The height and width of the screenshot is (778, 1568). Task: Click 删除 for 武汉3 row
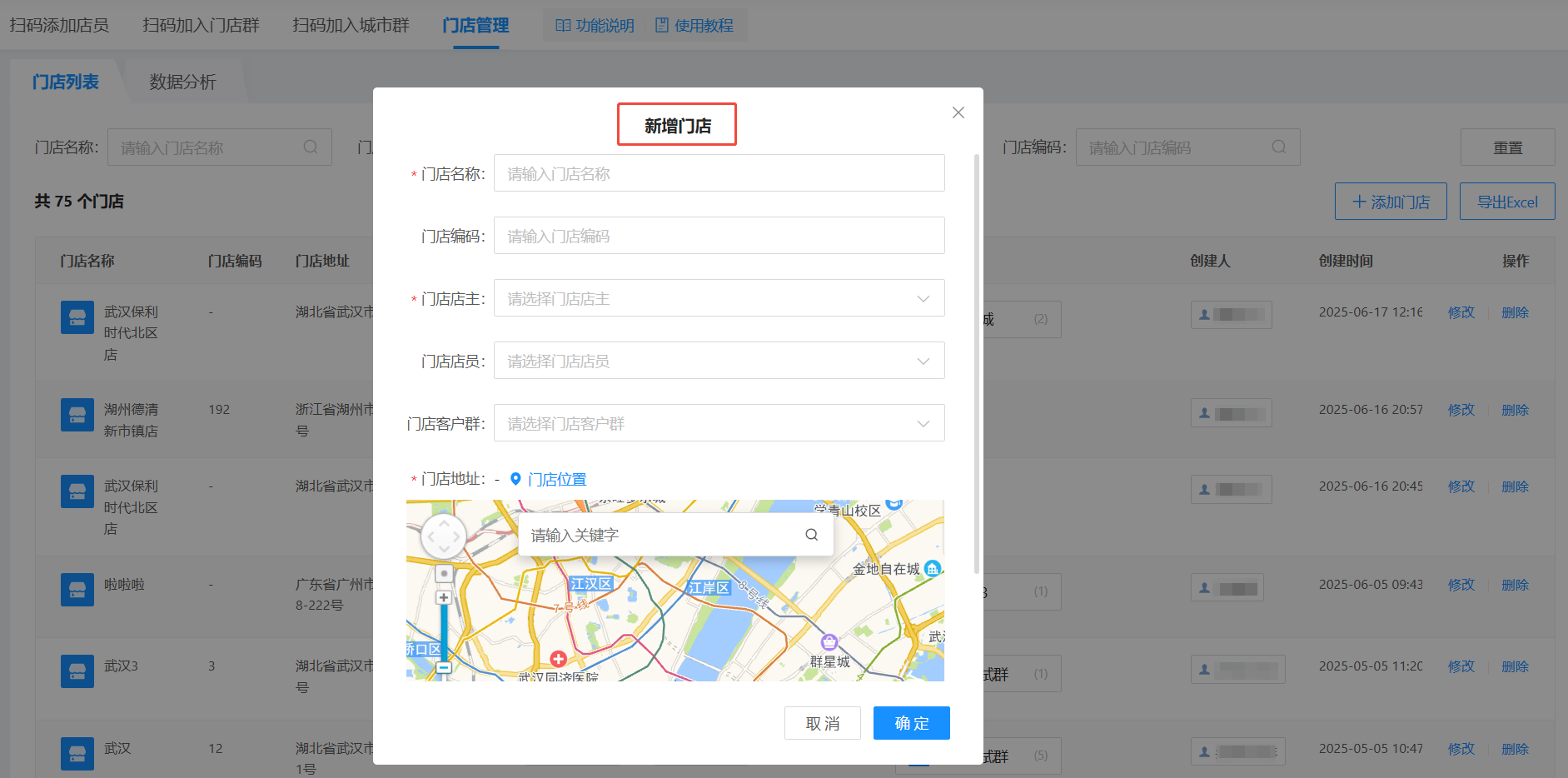coord(1516,666)
